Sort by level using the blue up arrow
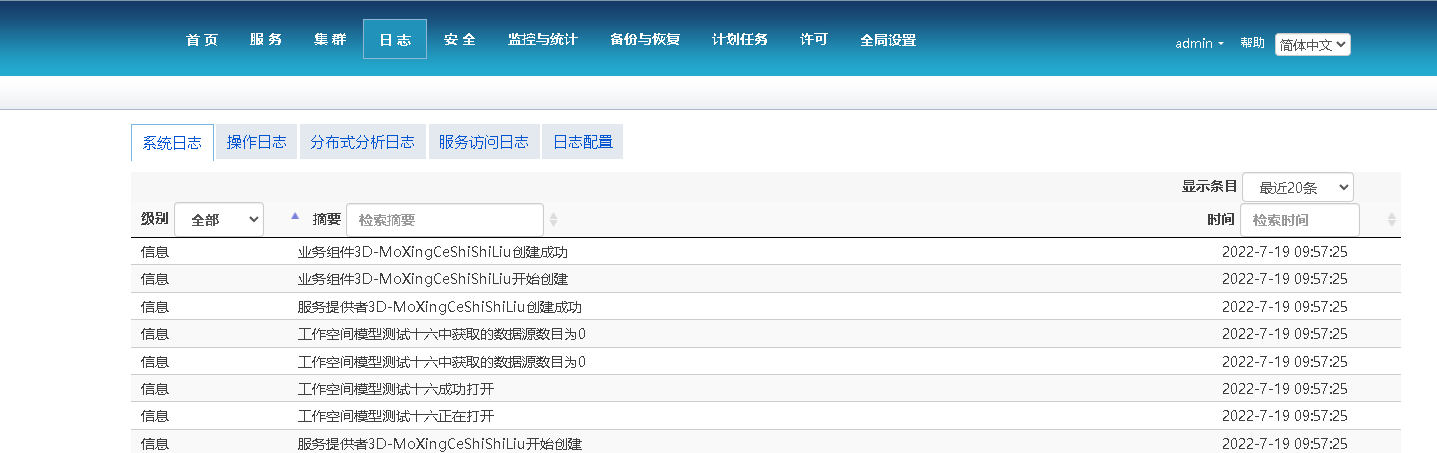1437x453 pixels. pyautogui.click(x=294, y=216)
